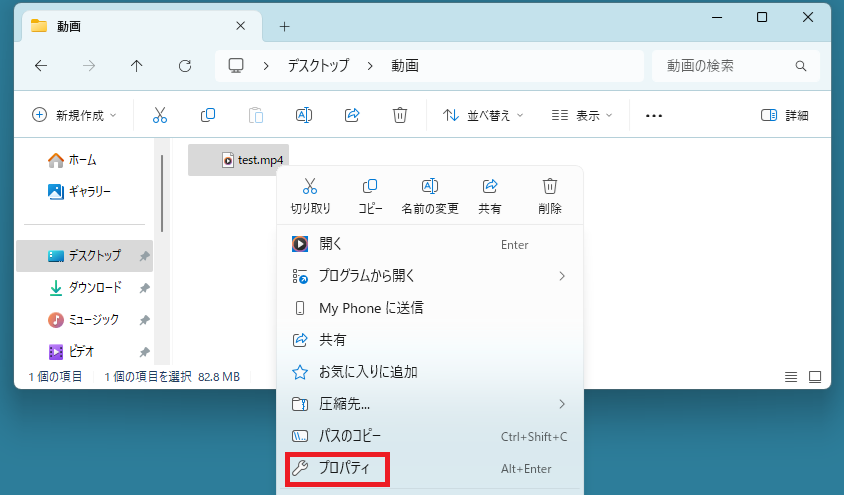Switch to large thumbnails view icon
This screenshot has width=844, height=495.
[815, 377]
